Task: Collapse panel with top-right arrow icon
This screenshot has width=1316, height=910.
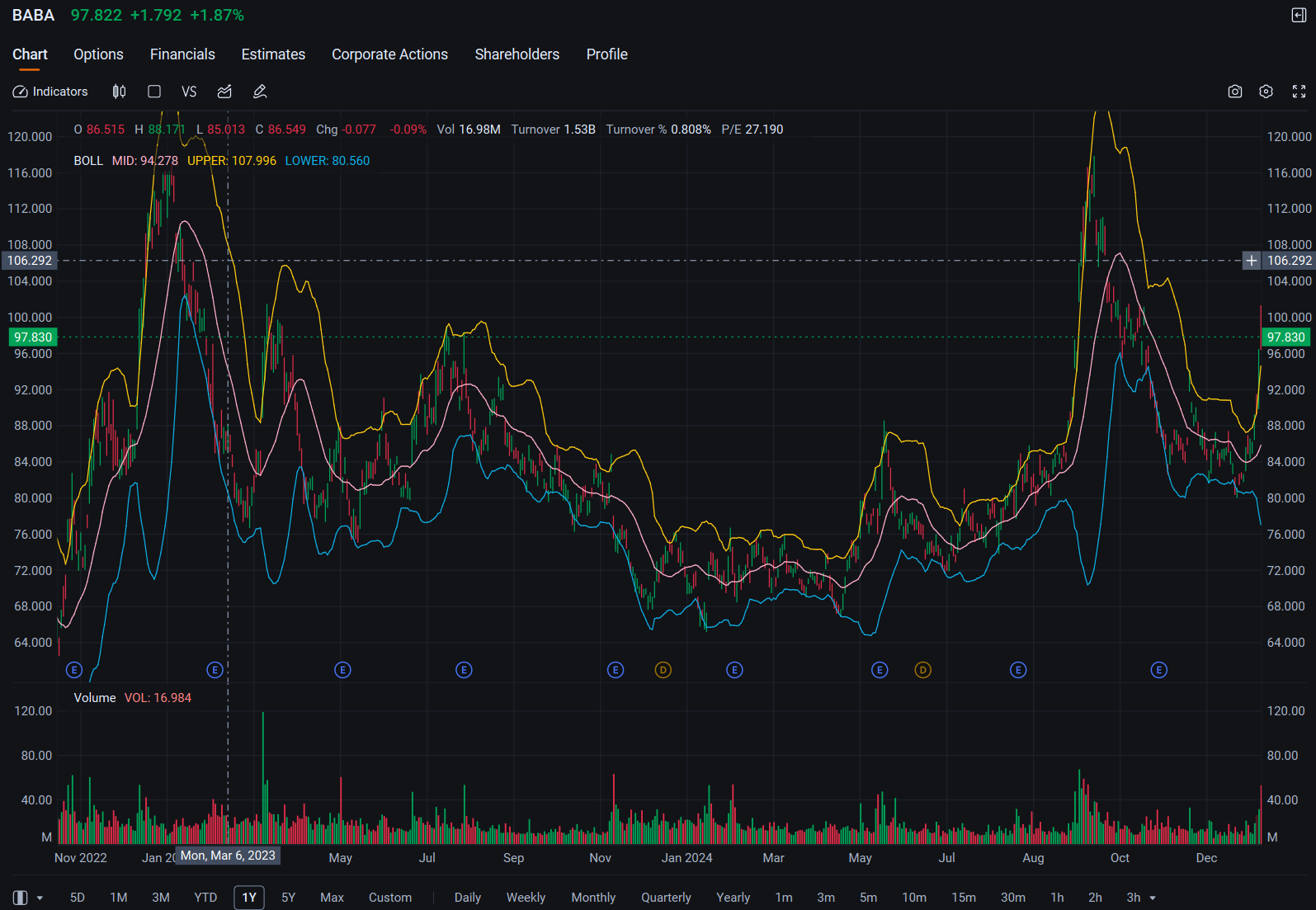Action: (x=1299, y=16)
